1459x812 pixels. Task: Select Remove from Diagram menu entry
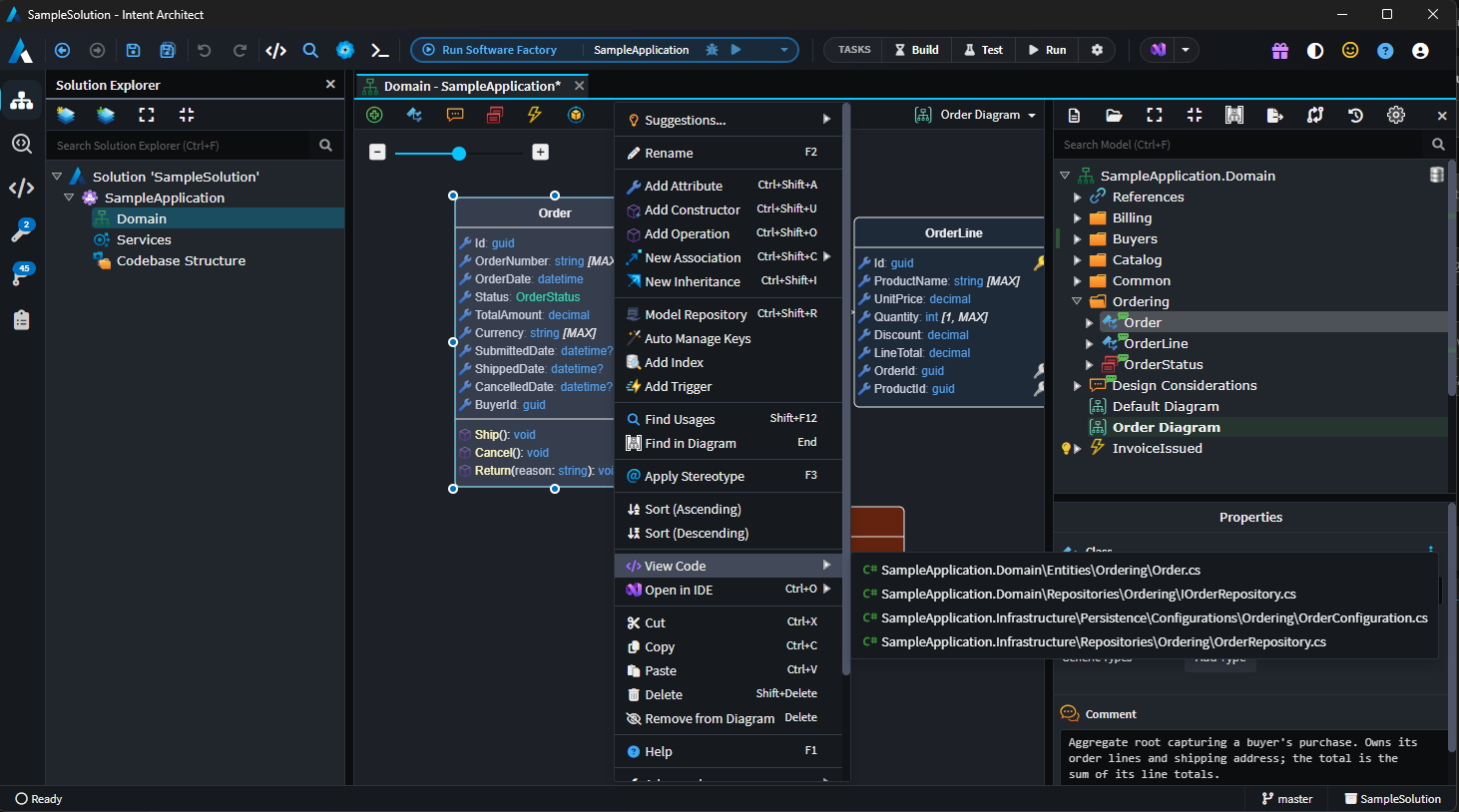(729, 718)
